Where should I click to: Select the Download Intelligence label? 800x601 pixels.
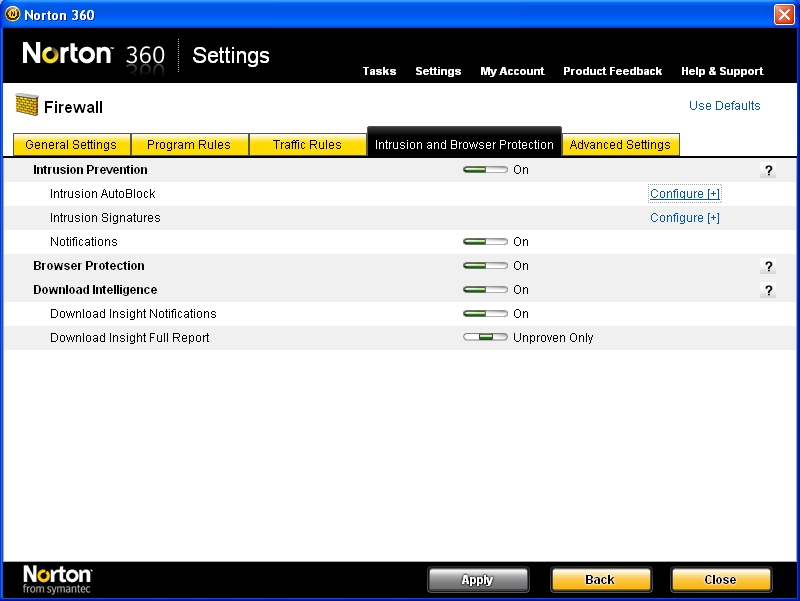95,290
